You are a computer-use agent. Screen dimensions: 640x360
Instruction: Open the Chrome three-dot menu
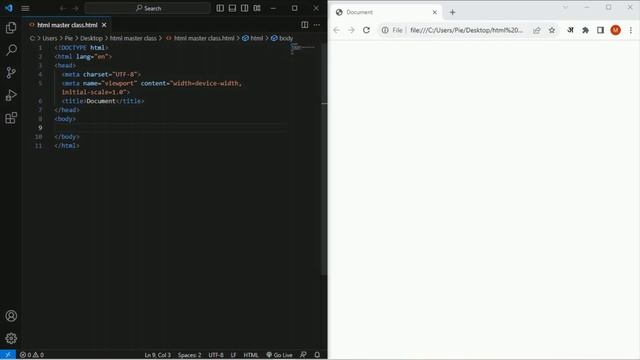631,30
